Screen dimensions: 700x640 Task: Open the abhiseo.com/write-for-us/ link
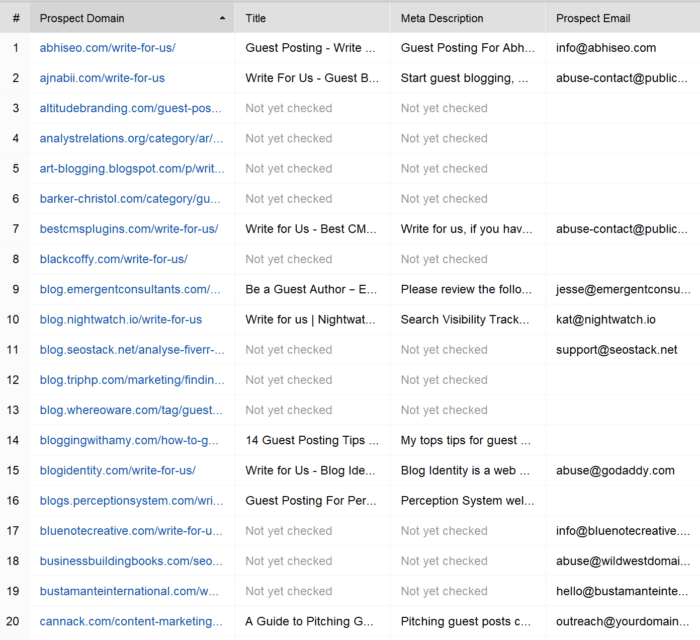(108, 48)
